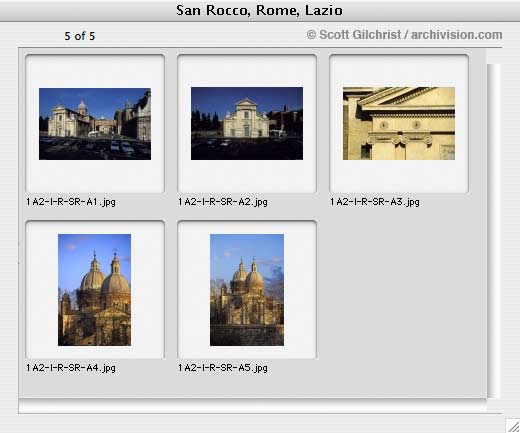
Task: Click the 1A2-I-R-SR-A5.jpg filename label
Action: (x=223, y=368)
